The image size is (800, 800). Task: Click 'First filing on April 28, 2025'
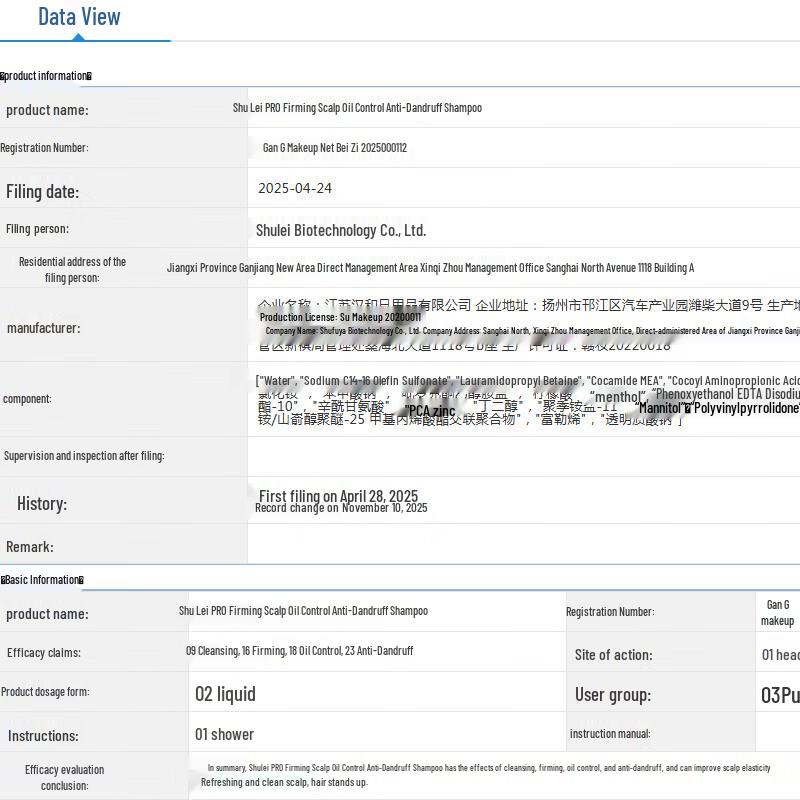coord(338,495)
